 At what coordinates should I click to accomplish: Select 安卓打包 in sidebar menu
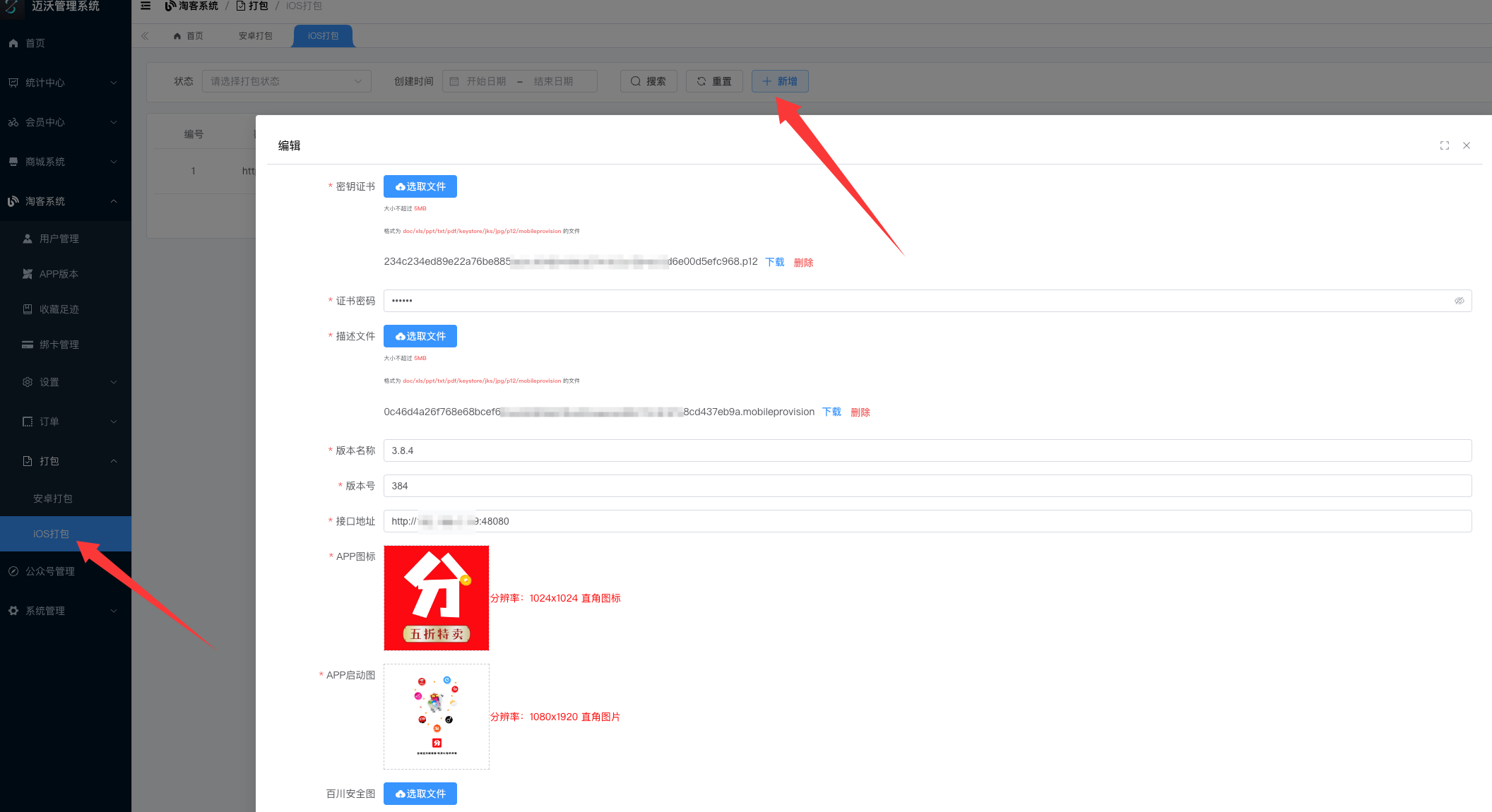point(52,498)
